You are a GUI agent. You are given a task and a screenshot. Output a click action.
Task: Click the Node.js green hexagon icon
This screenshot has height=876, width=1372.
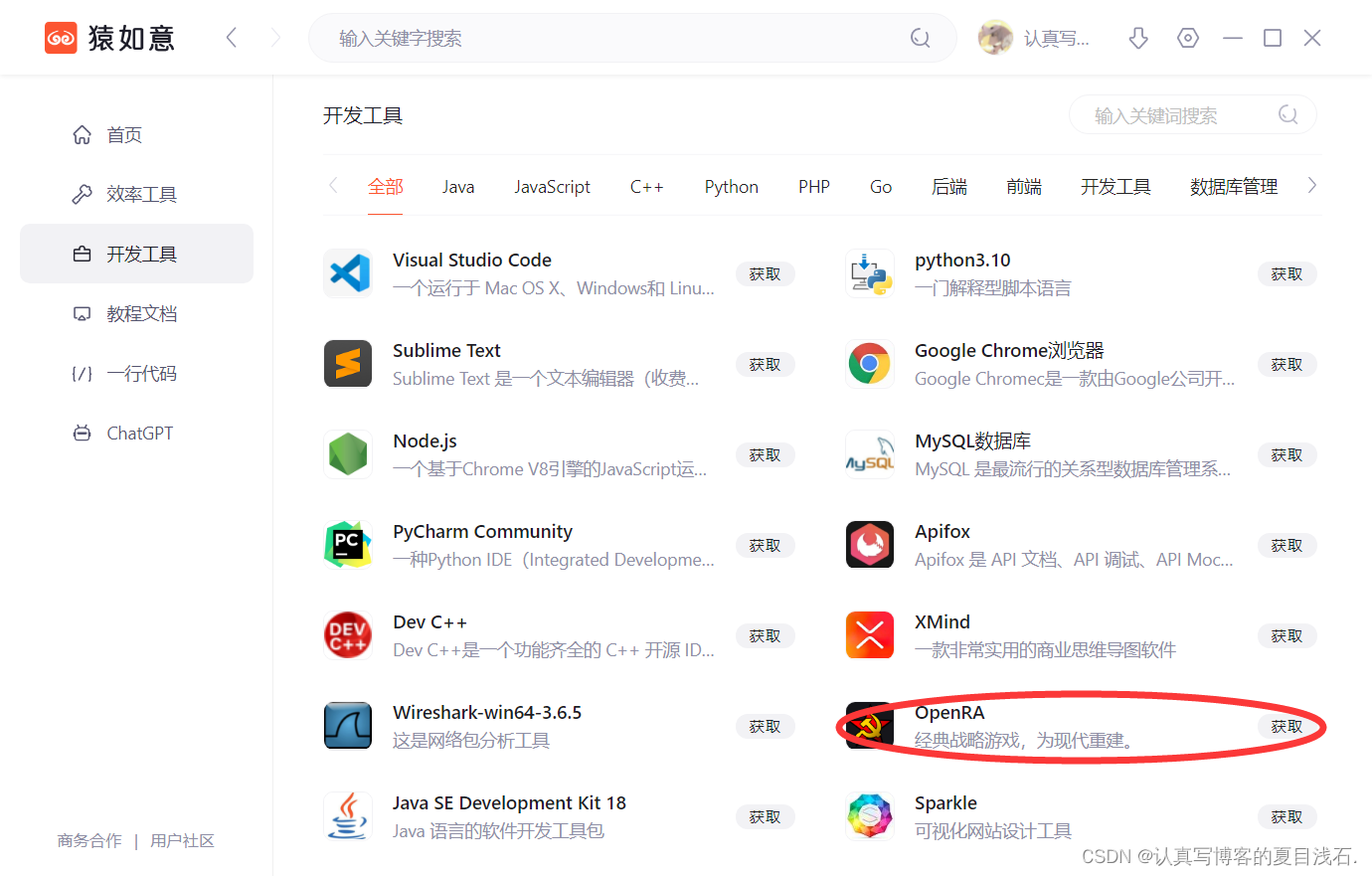click(x=348, y=454)
